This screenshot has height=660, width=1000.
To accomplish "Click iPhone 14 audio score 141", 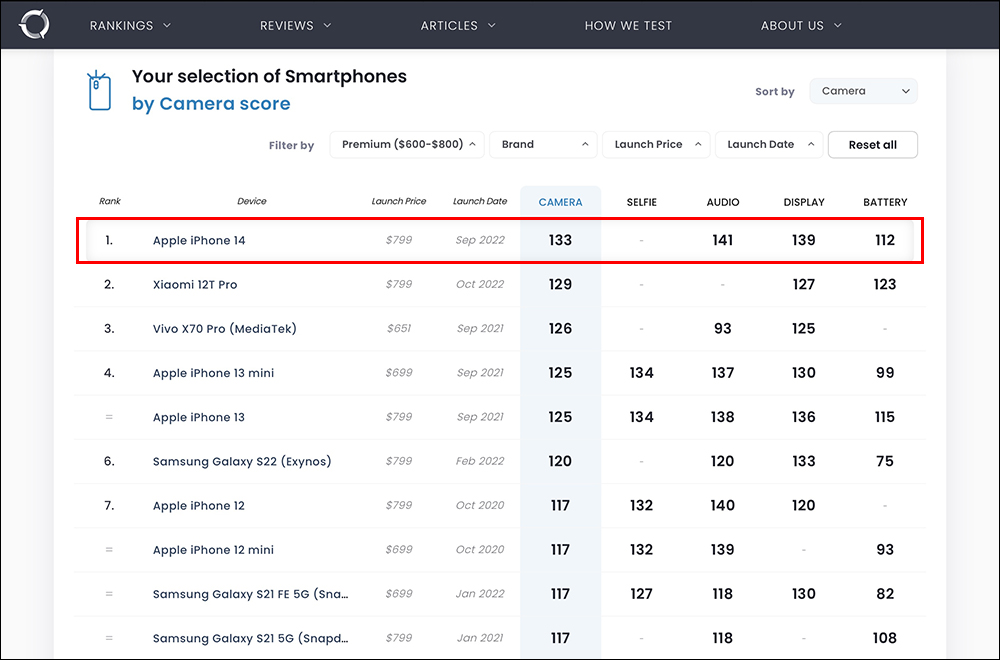I will pyautogui.click(x=723, y=240).
